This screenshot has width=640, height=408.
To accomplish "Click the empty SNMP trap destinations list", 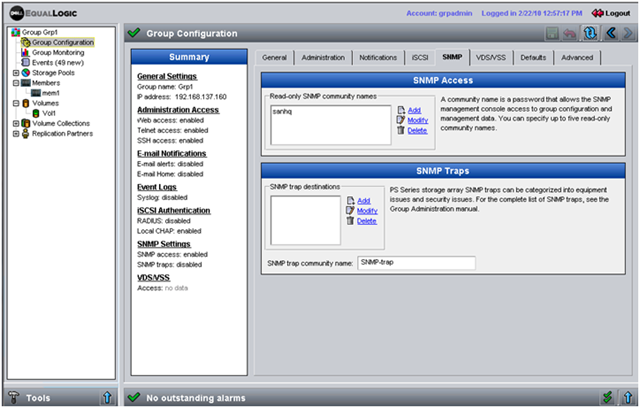I will [305, 220].
